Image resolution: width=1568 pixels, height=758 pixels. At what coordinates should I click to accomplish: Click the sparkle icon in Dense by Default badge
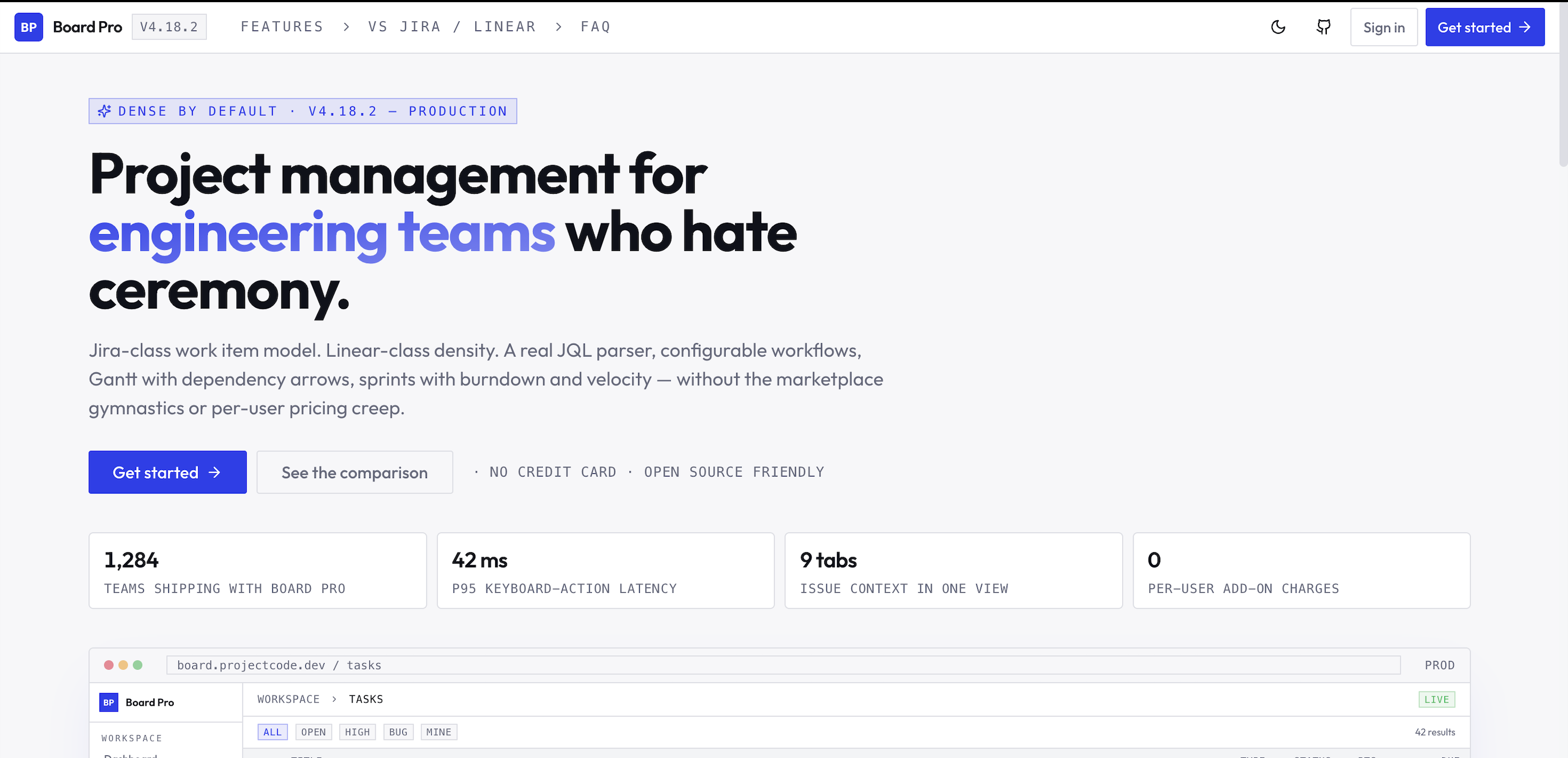tap(105, 111)
